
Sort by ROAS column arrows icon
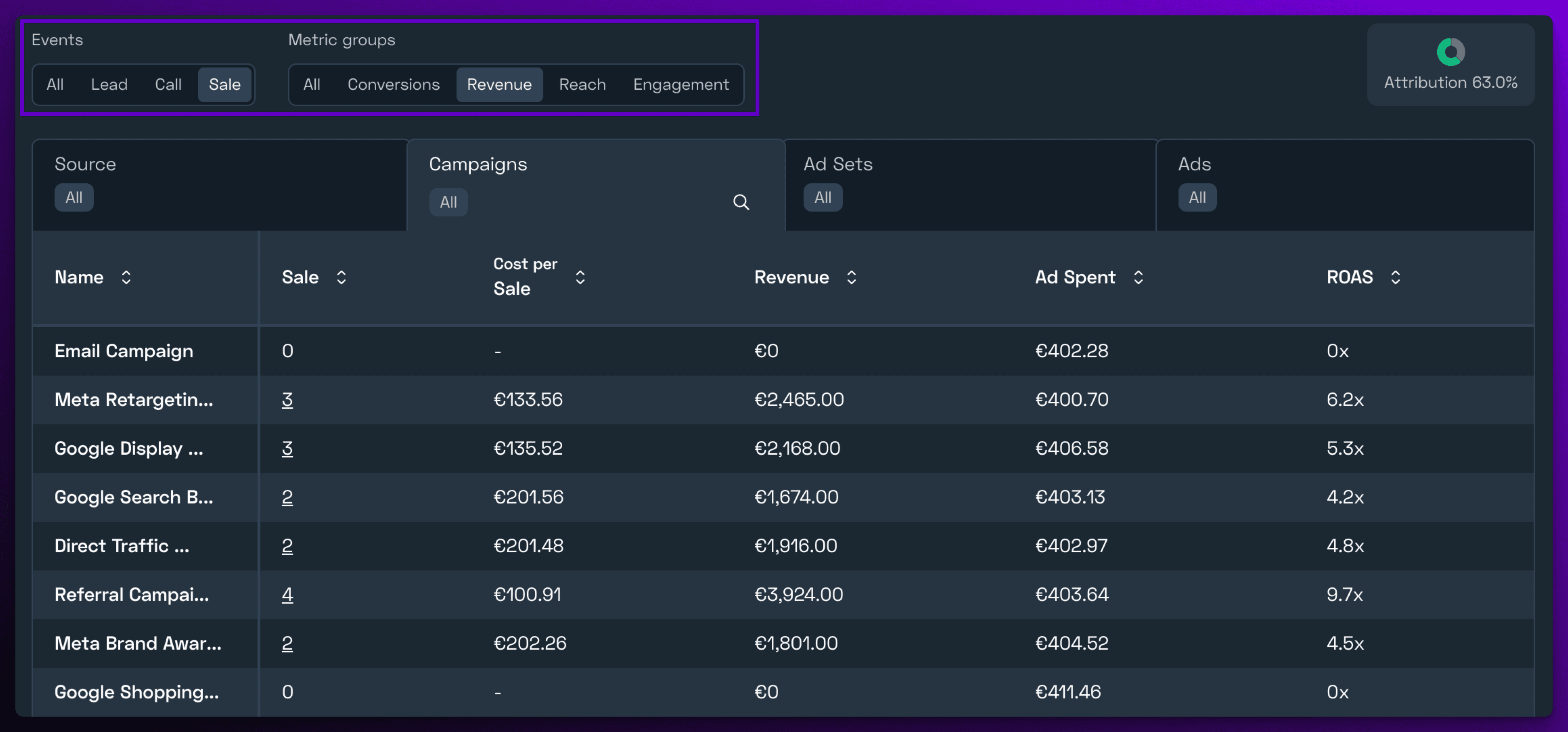[x=1396, y=278]
